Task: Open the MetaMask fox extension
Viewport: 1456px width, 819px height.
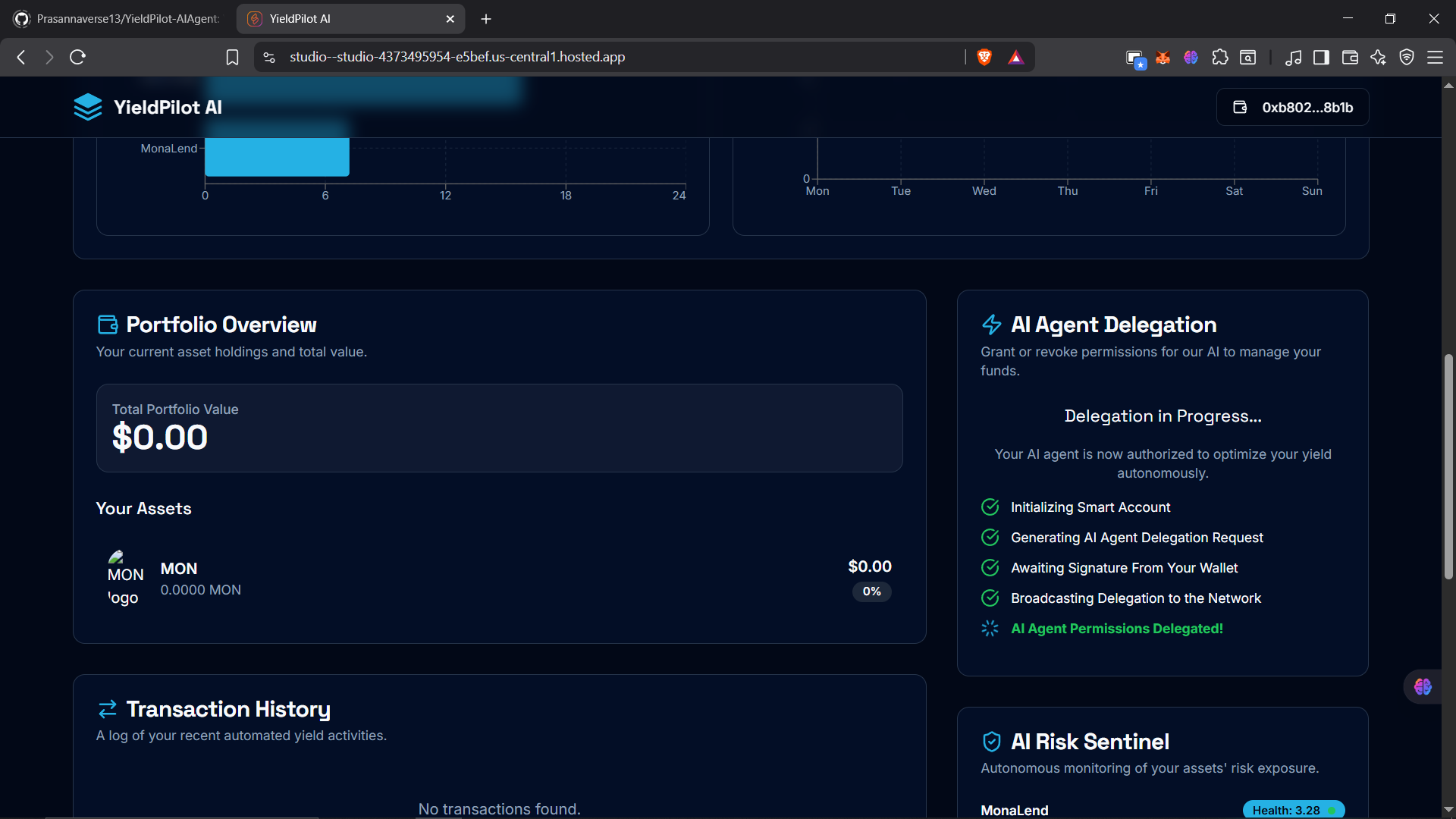Action: point(1163,58)
